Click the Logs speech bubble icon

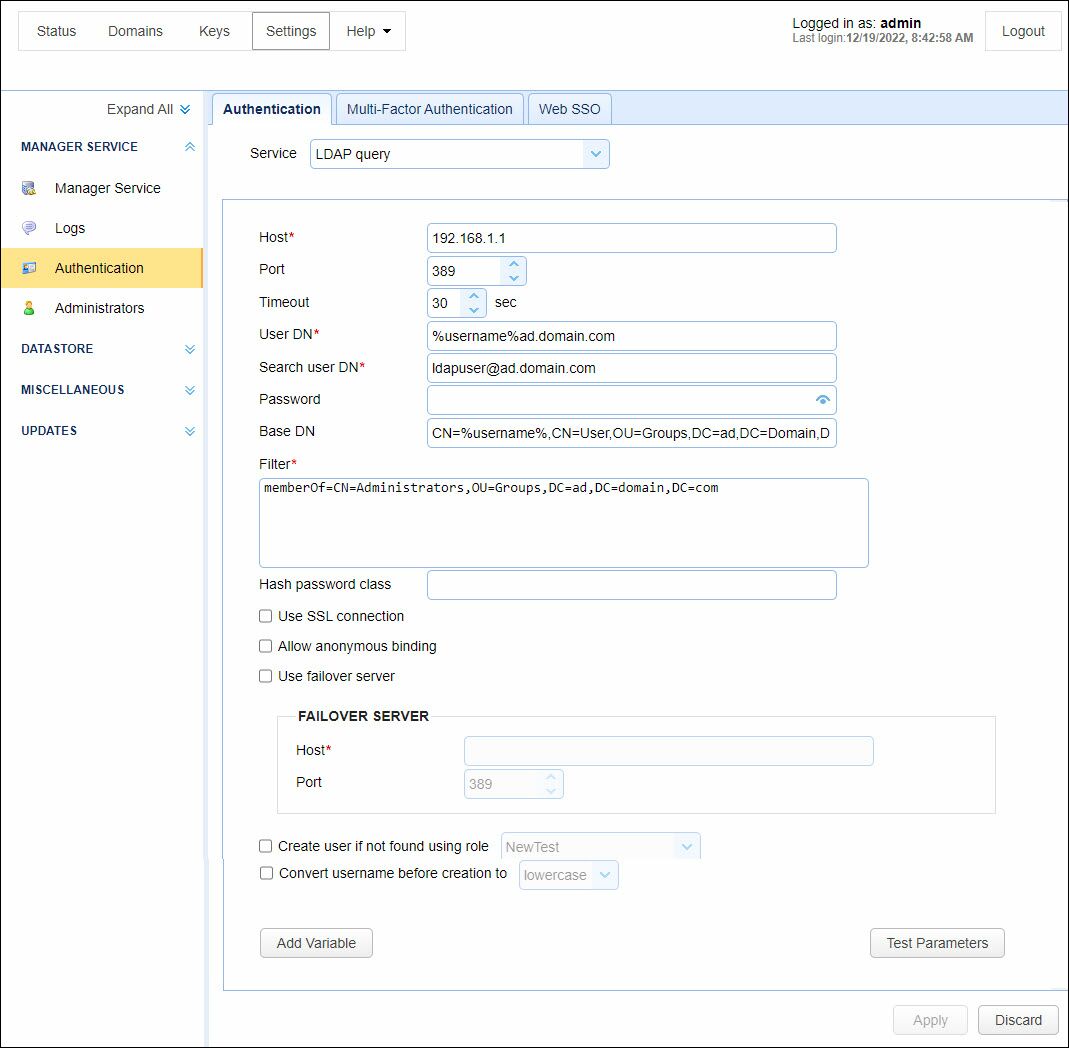29,228
